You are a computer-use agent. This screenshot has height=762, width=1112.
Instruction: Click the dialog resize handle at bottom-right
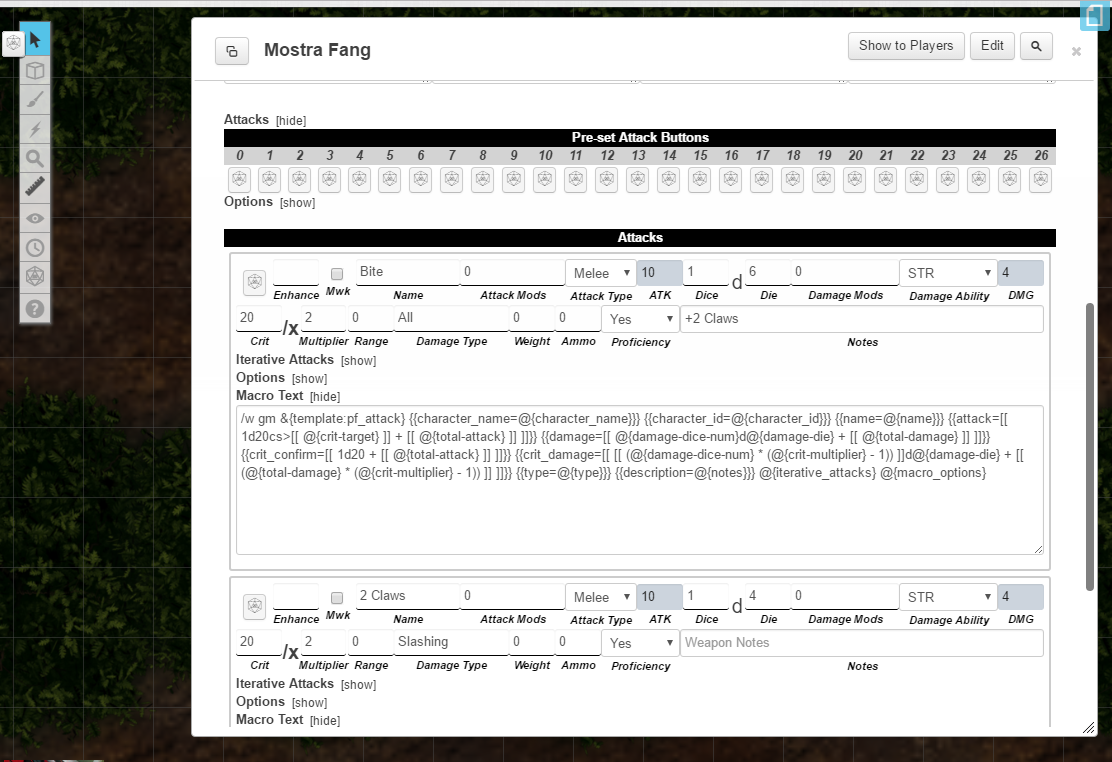1089,728
